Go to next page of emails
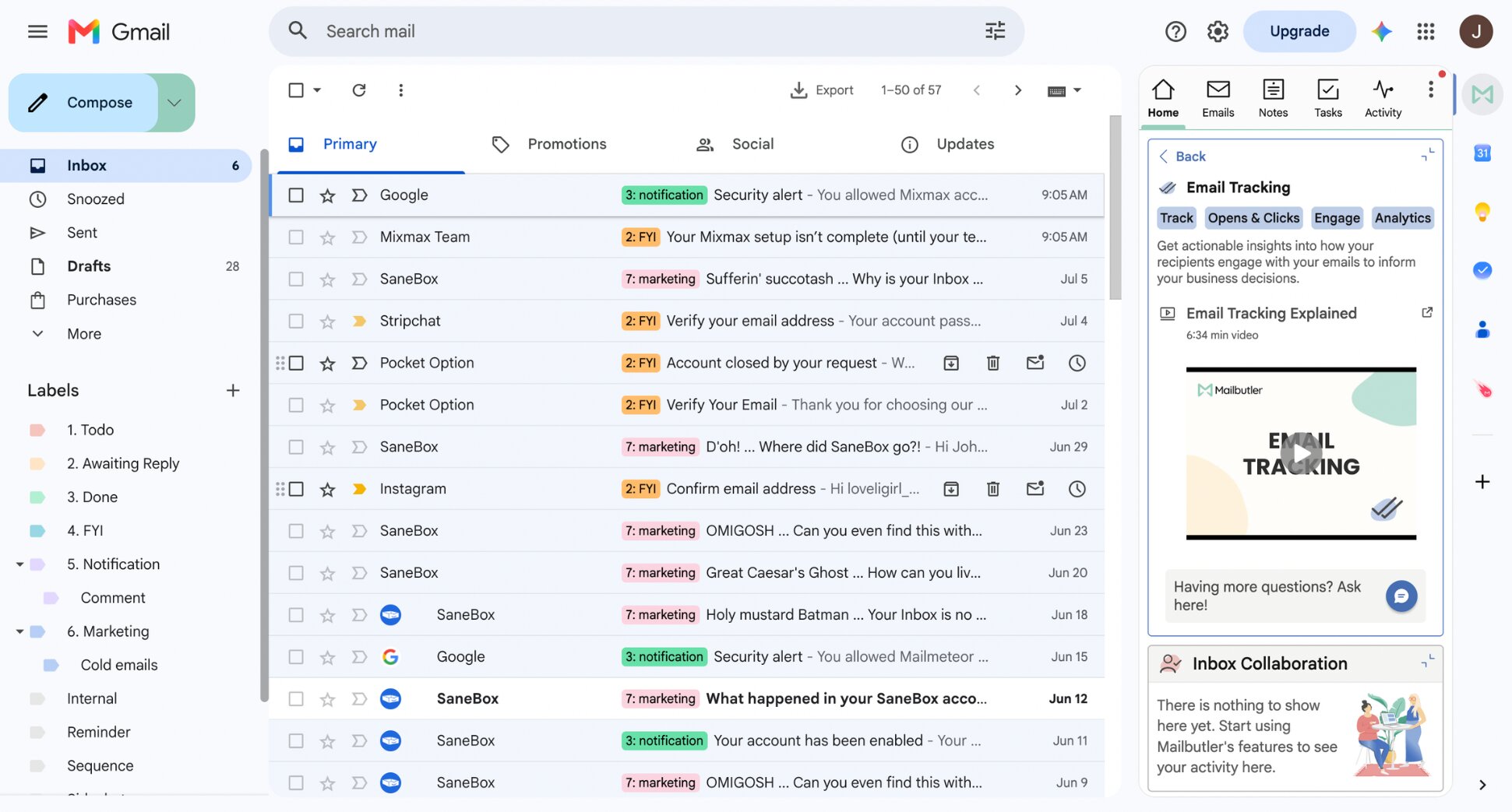Image resolution: width=1512 pixels, height=812 pixels. [1017, 90]
